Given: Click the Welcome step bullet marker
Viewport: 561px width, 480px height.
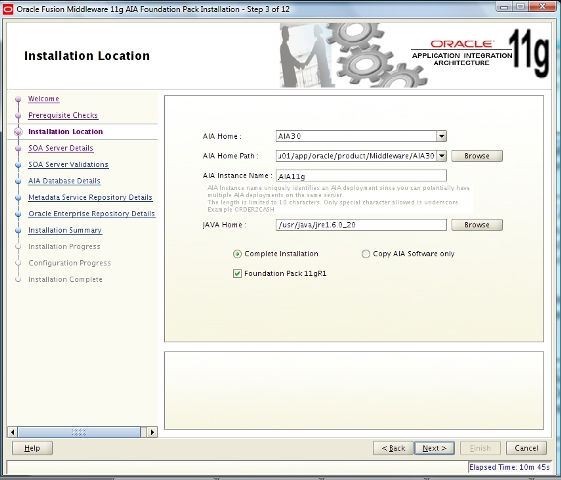Looking at the screenshot, I should [18, 99].
